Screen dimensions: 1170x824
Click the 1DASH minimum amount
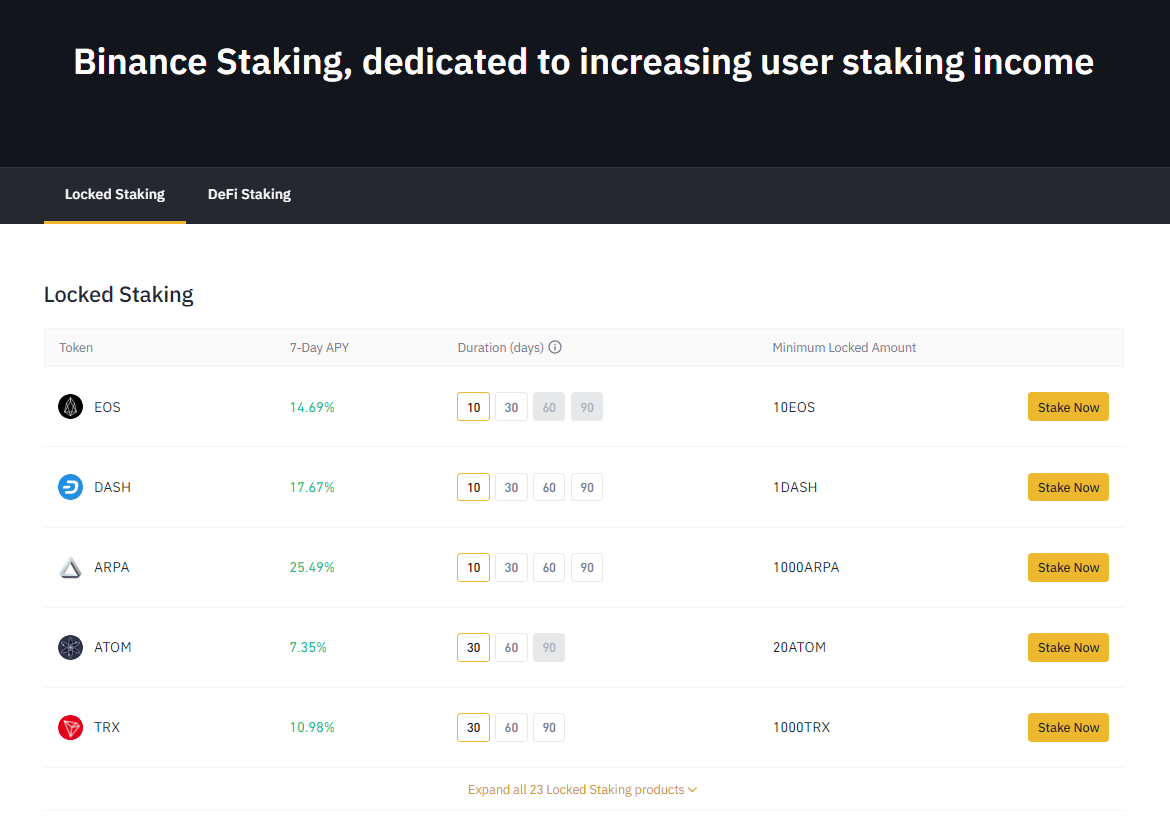795,487
